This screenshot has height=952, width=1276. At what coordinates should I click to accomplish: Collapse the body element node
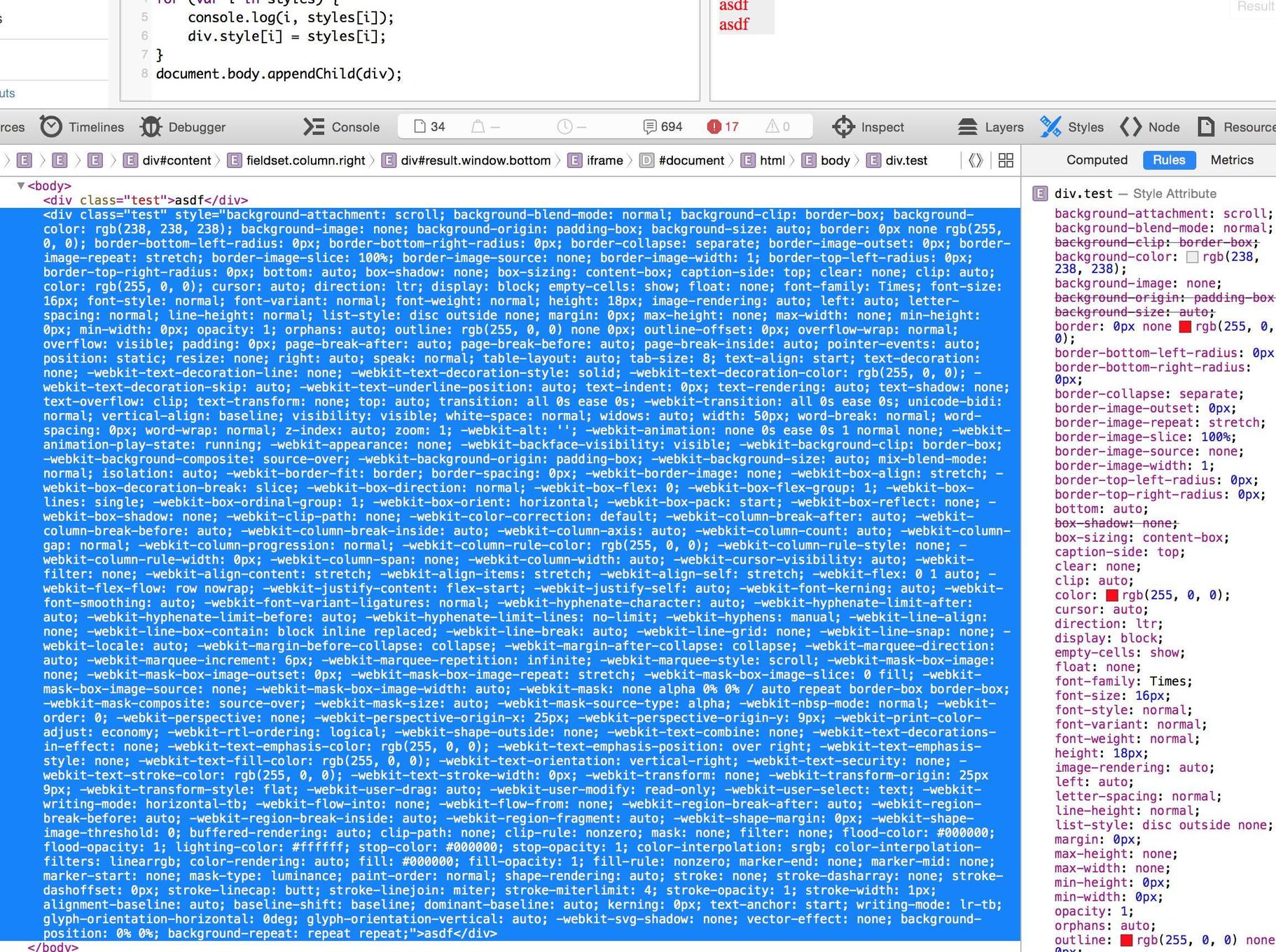coord(21,185)
